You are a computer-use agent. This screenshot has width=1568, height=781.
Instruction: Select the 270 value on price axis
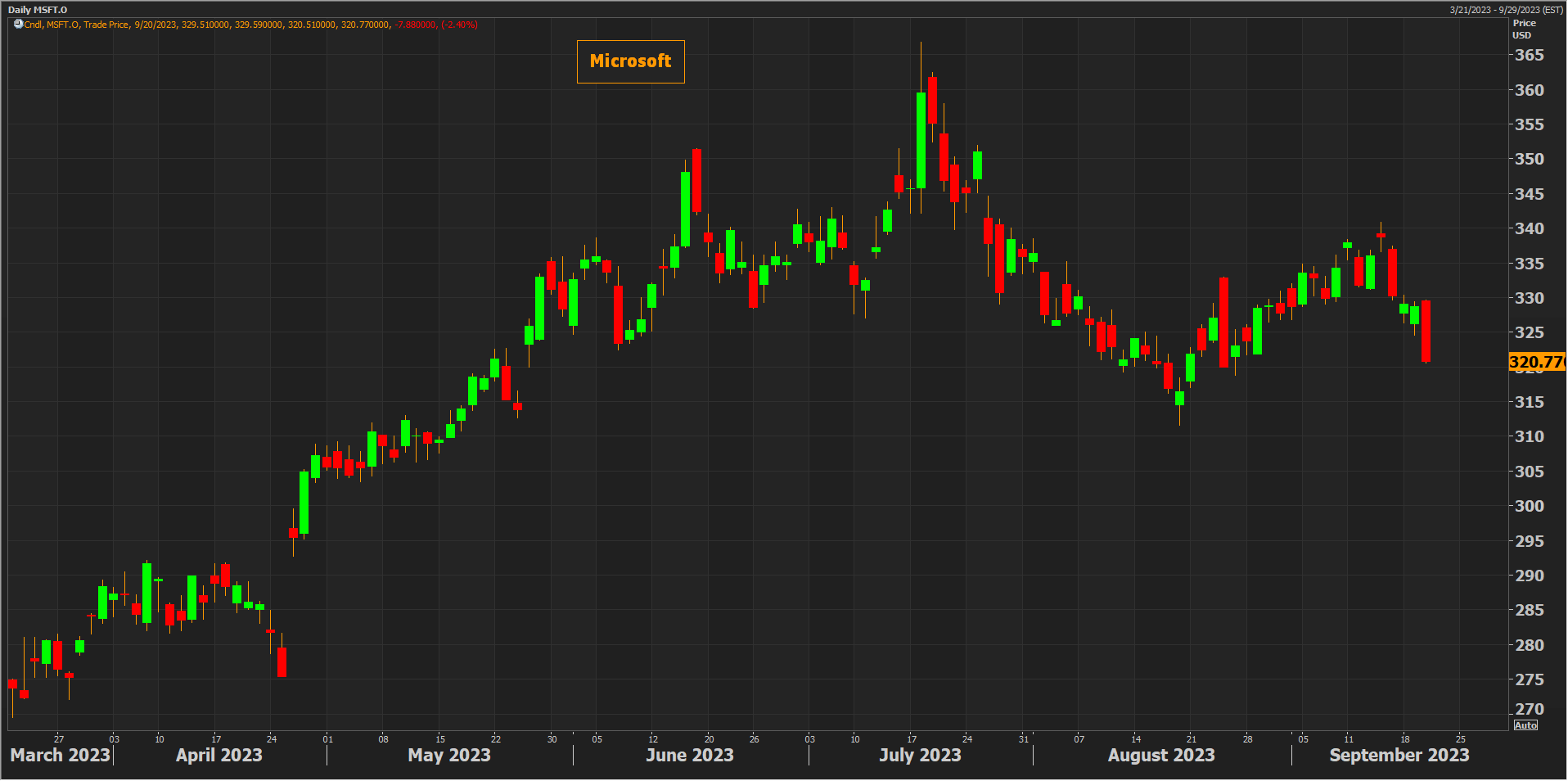tap(1529, 709)
